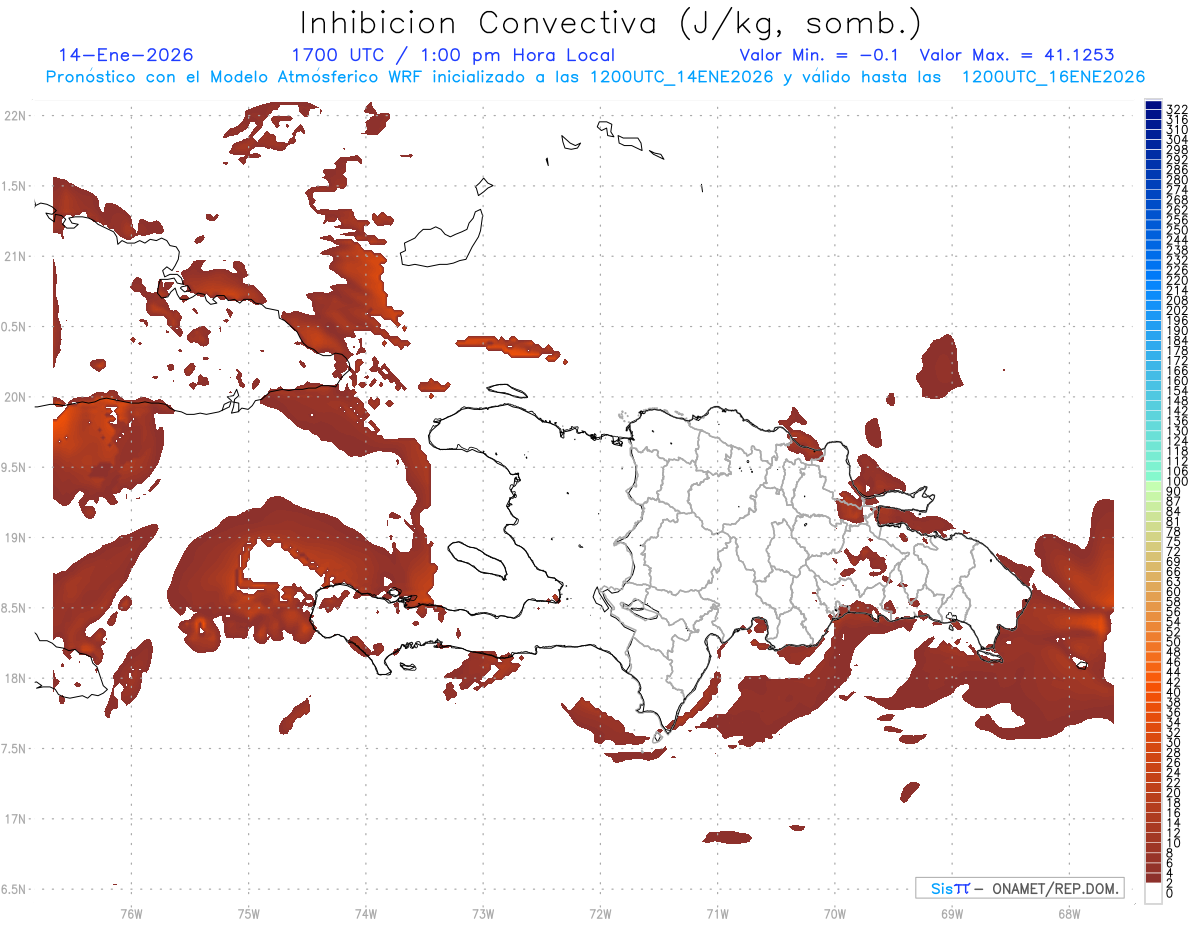Click the '73W' longitude label
Screen dimensions: 1200x927
[483, 913]
